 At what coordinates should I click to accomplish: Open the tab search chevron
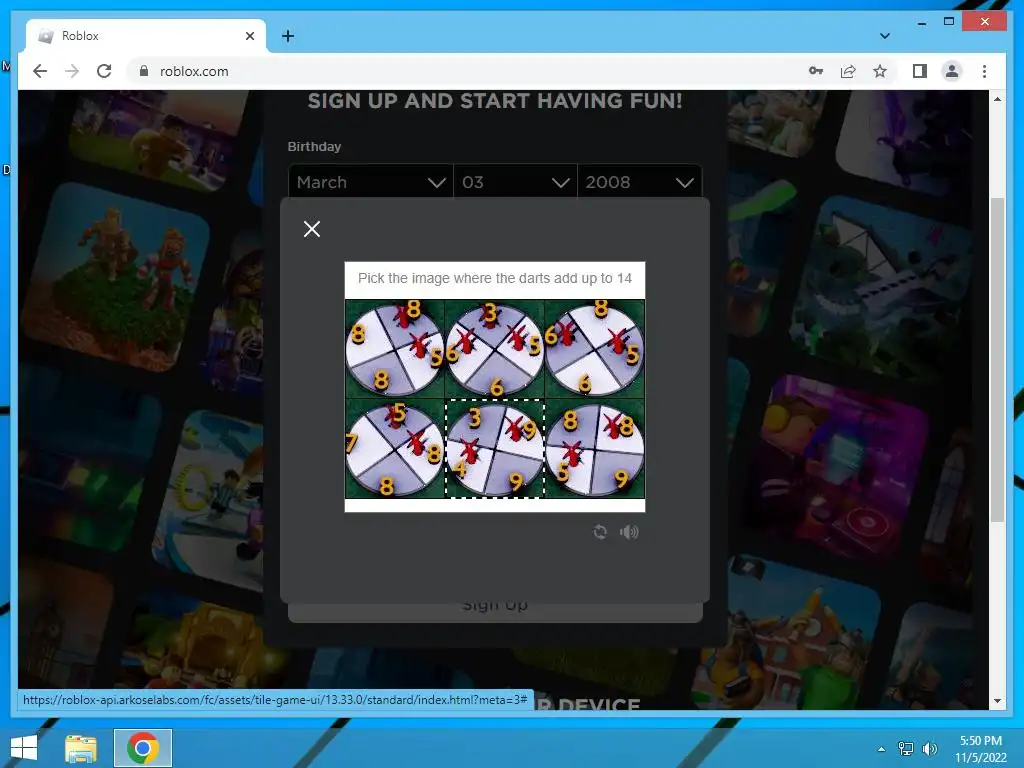884,36
